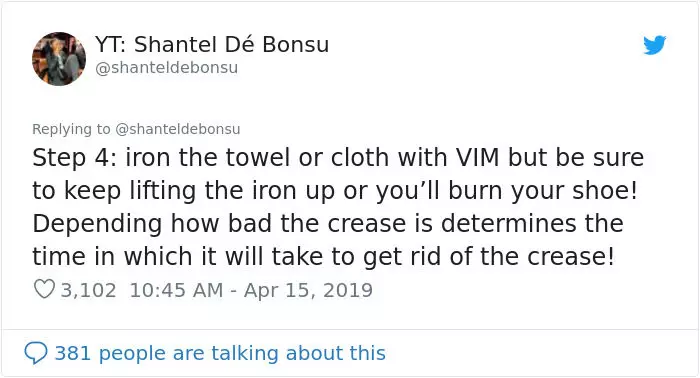Click the phrase burn your shoe!
Image resolution: width=700 pixels, height=378 pixels.
542,191
